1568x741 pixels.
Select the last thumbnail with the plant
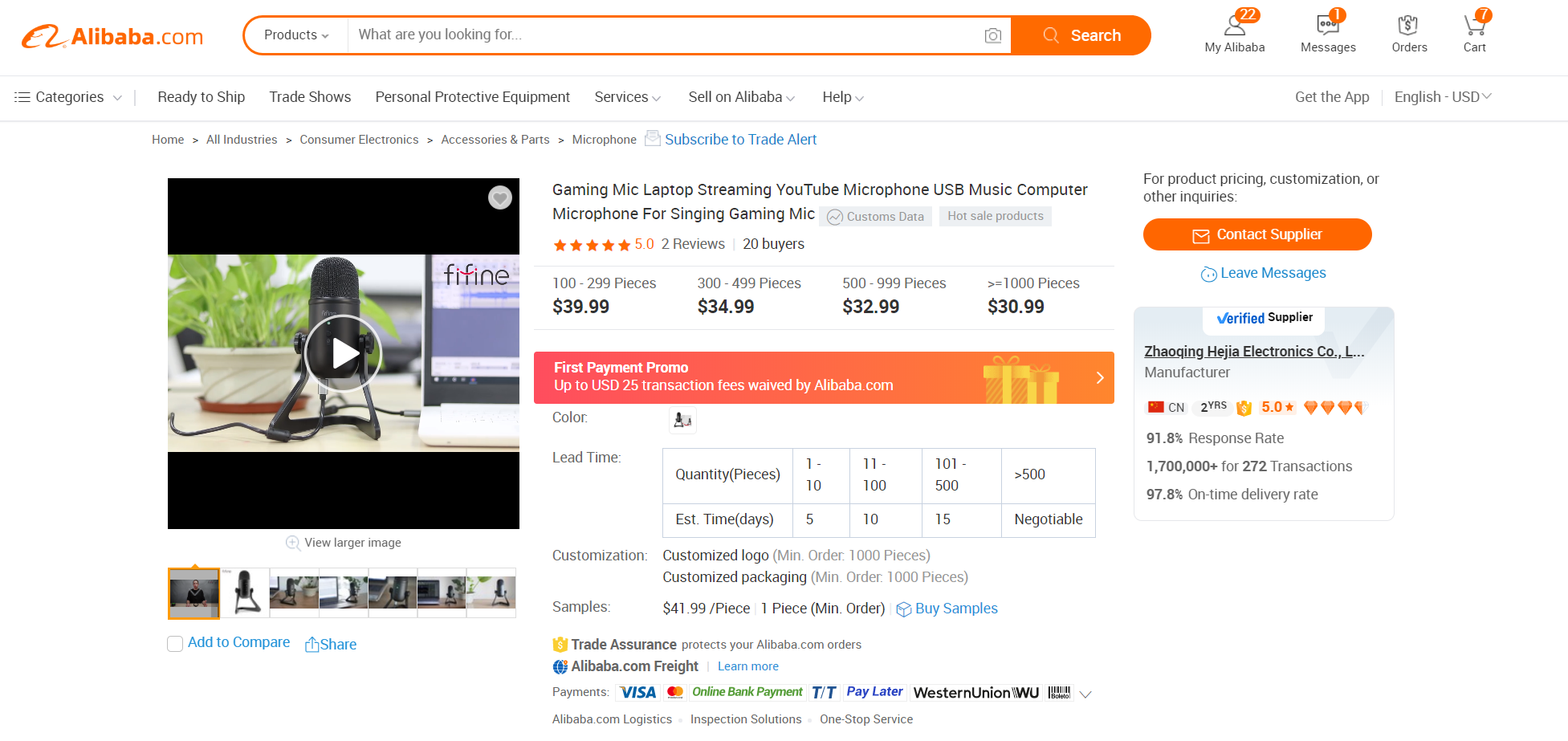(491, 593)
